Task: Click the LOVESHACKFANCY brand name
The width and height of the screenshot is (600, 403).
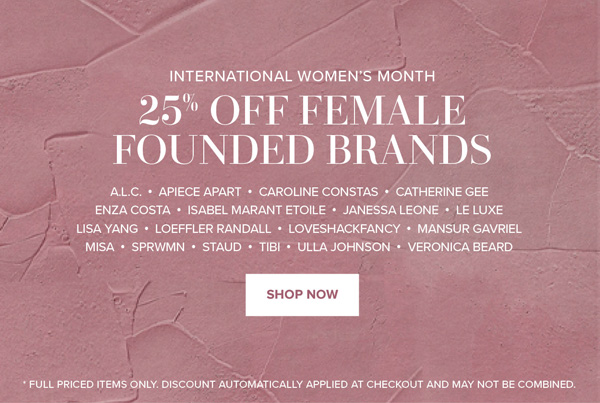Action: 344,229
